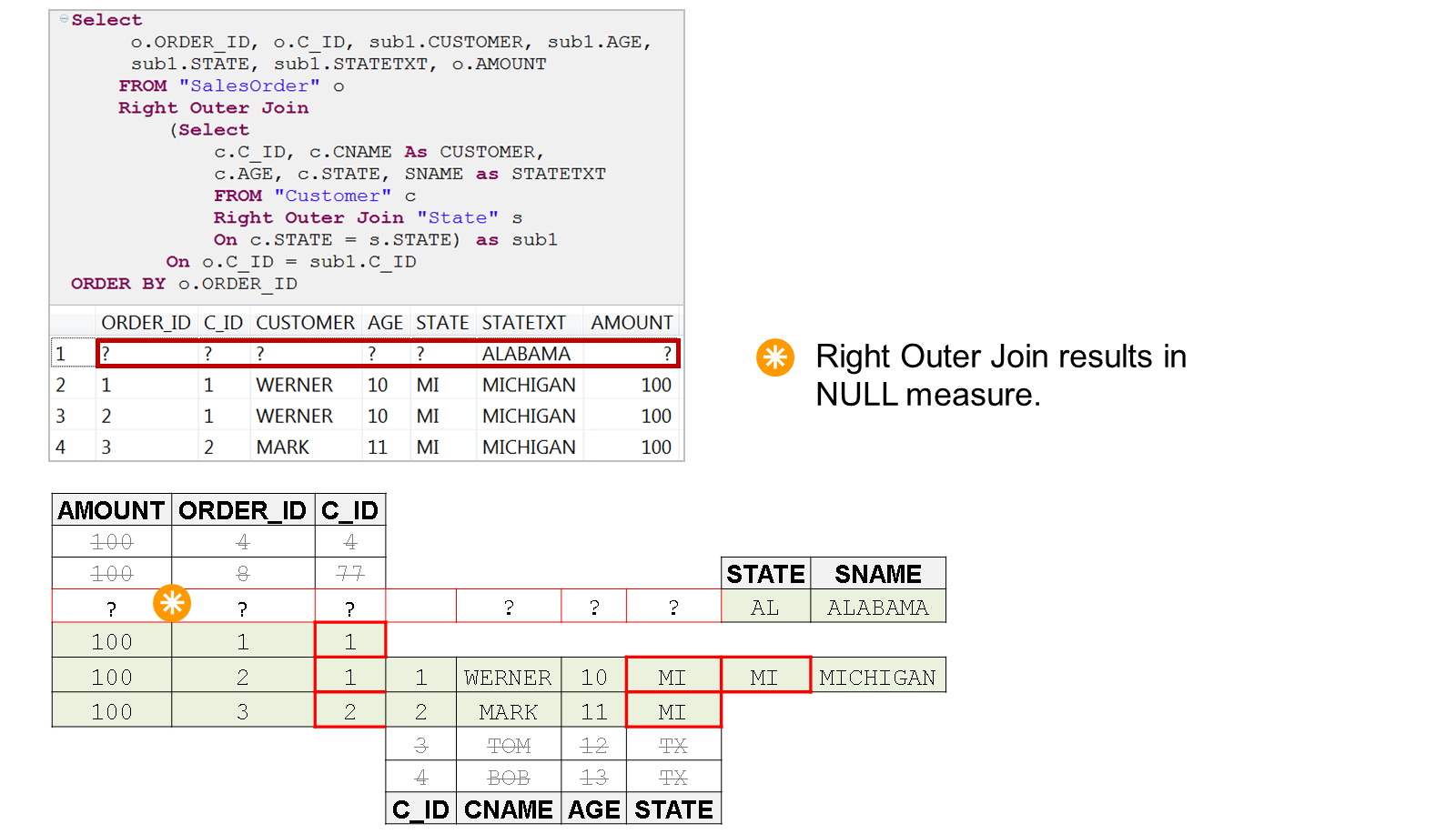Click the orange asterisk beside the NULL measure note

[x=774, y=357]
